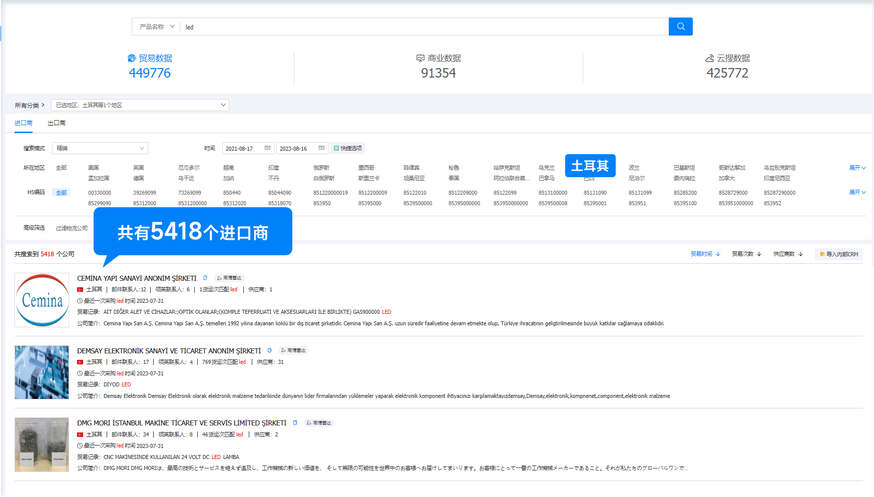Image resolution: width=874 pixels, height=497 pixels.
Task: Click the clock icon in CEMİNA's latest-purchase line
Action: click(x=80, y=300)
